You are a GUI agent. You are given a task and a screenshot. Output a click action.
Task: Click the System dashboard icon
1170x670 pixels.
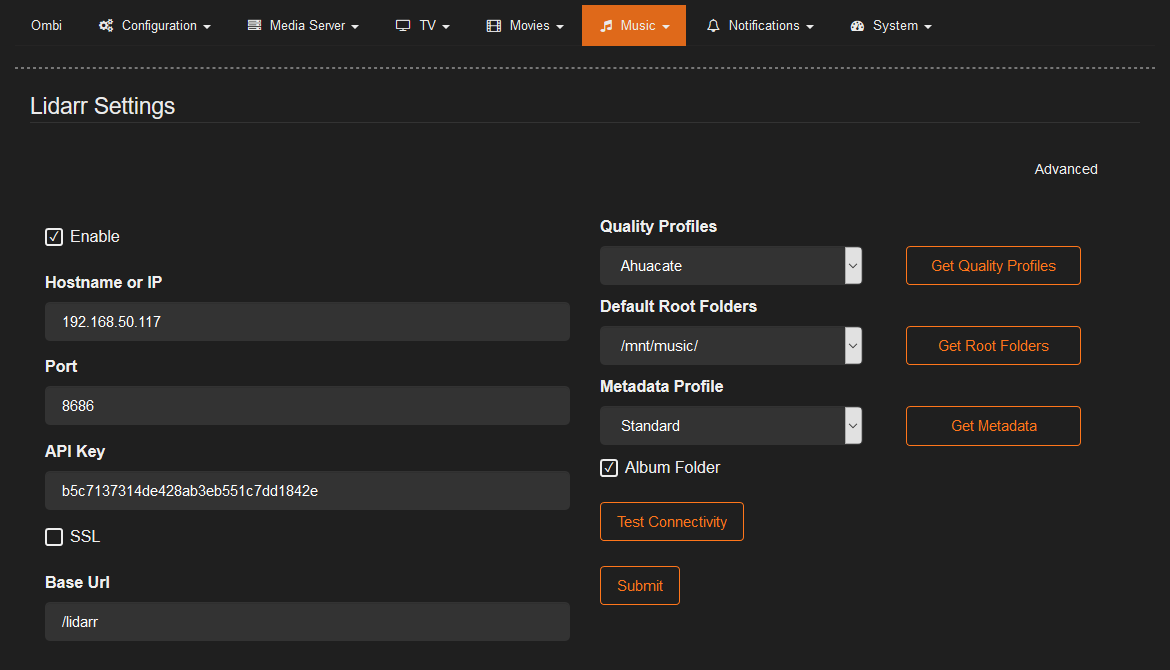[x=857, y=25]
